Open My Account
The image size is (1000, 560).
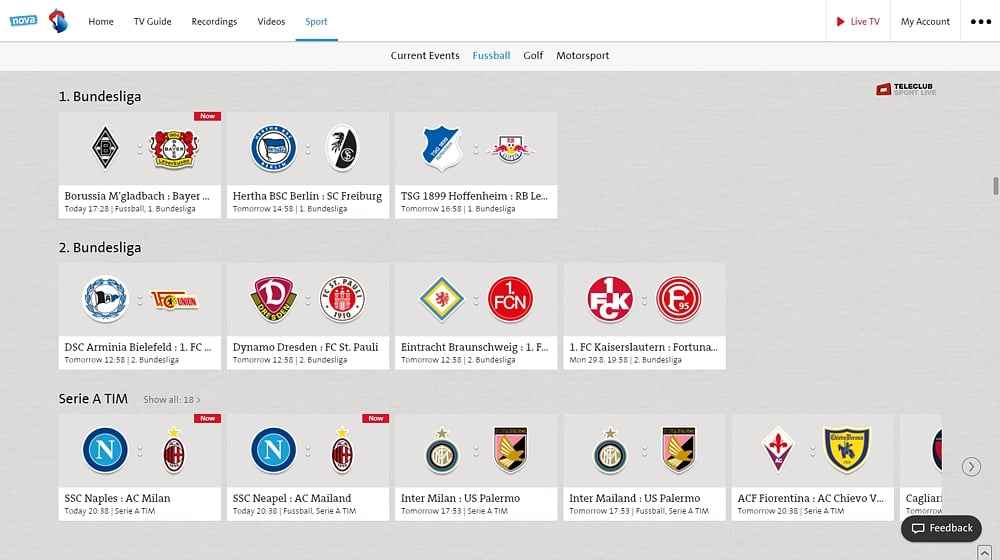coord(925,21)
